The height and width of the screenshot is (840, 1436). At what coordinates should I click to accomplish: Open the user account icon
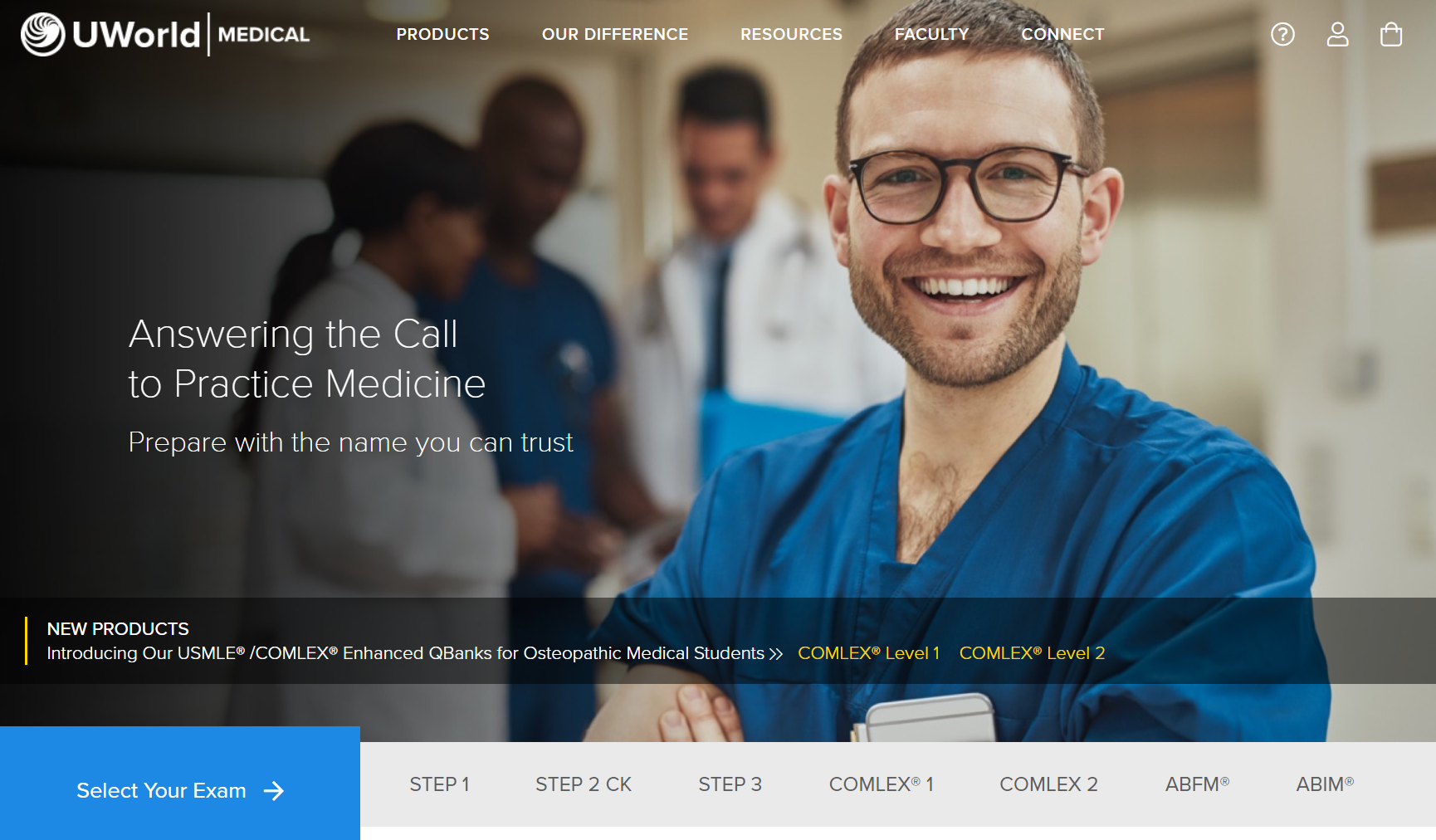coord(1337,34)
